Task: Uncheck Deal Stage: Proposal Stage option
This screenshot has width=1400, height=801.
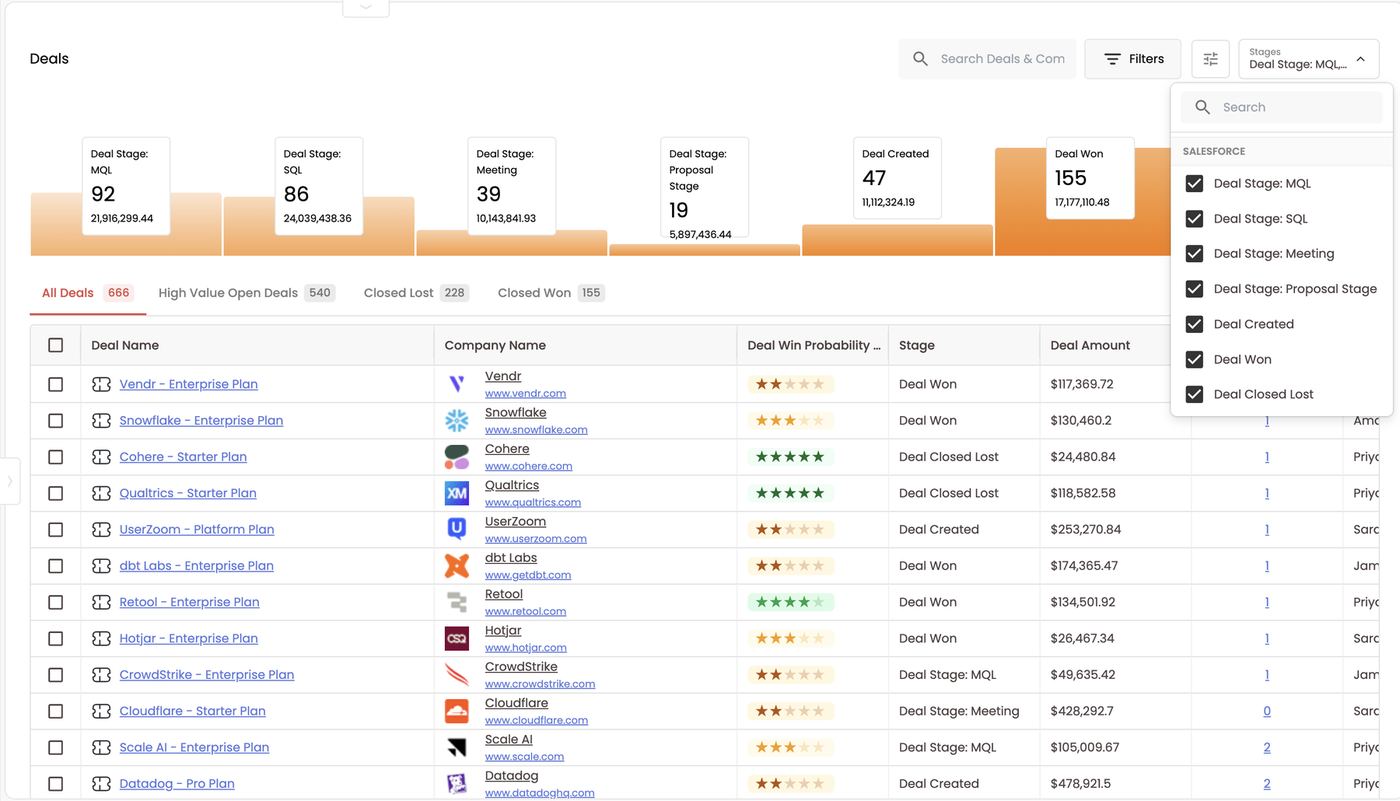Action: coord(1194,289)
